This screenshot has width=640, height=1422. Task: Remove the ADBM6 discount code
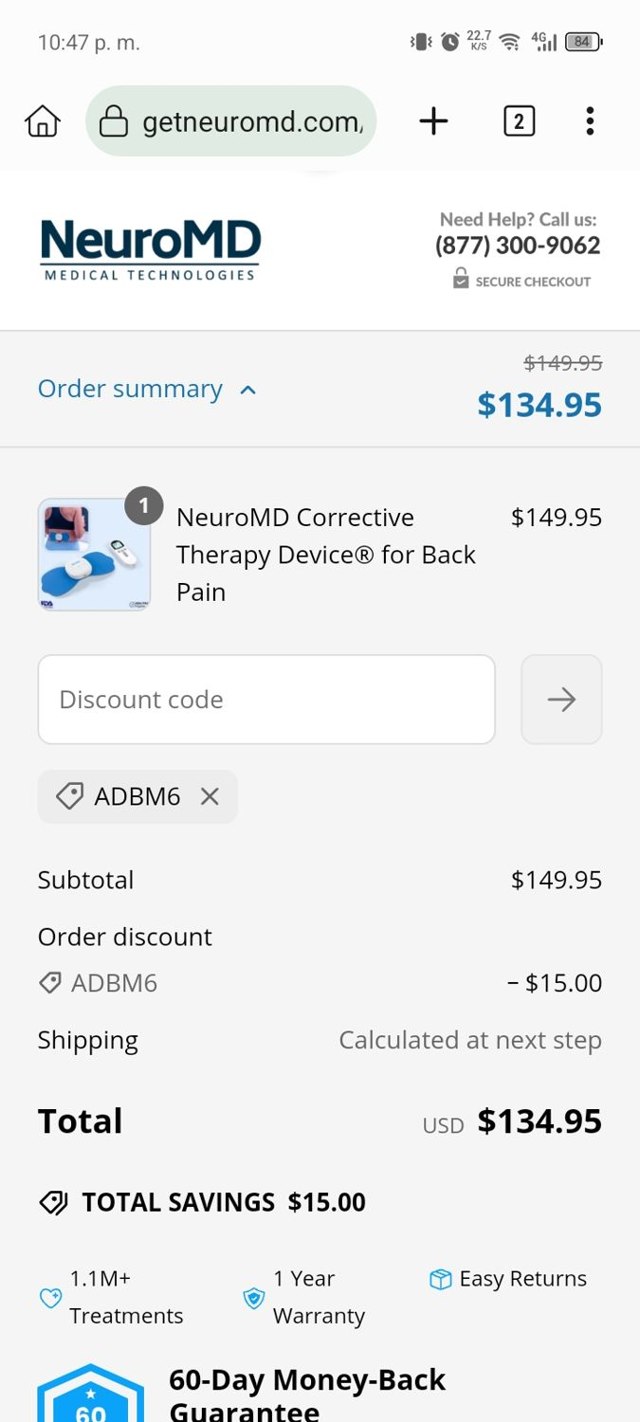210,796
